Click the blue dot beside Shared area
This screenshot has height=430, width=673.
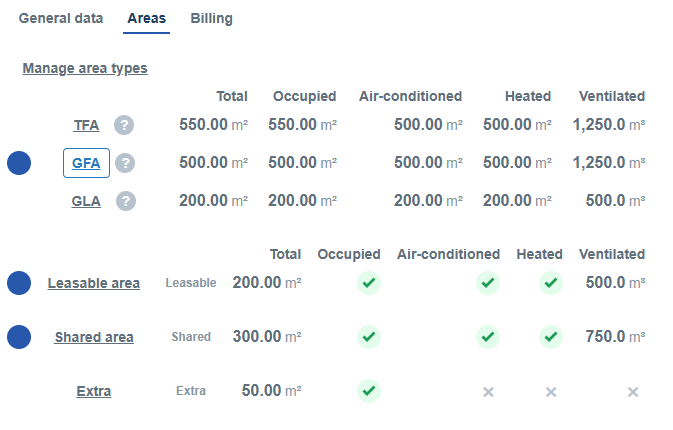[x=19, y=337]
